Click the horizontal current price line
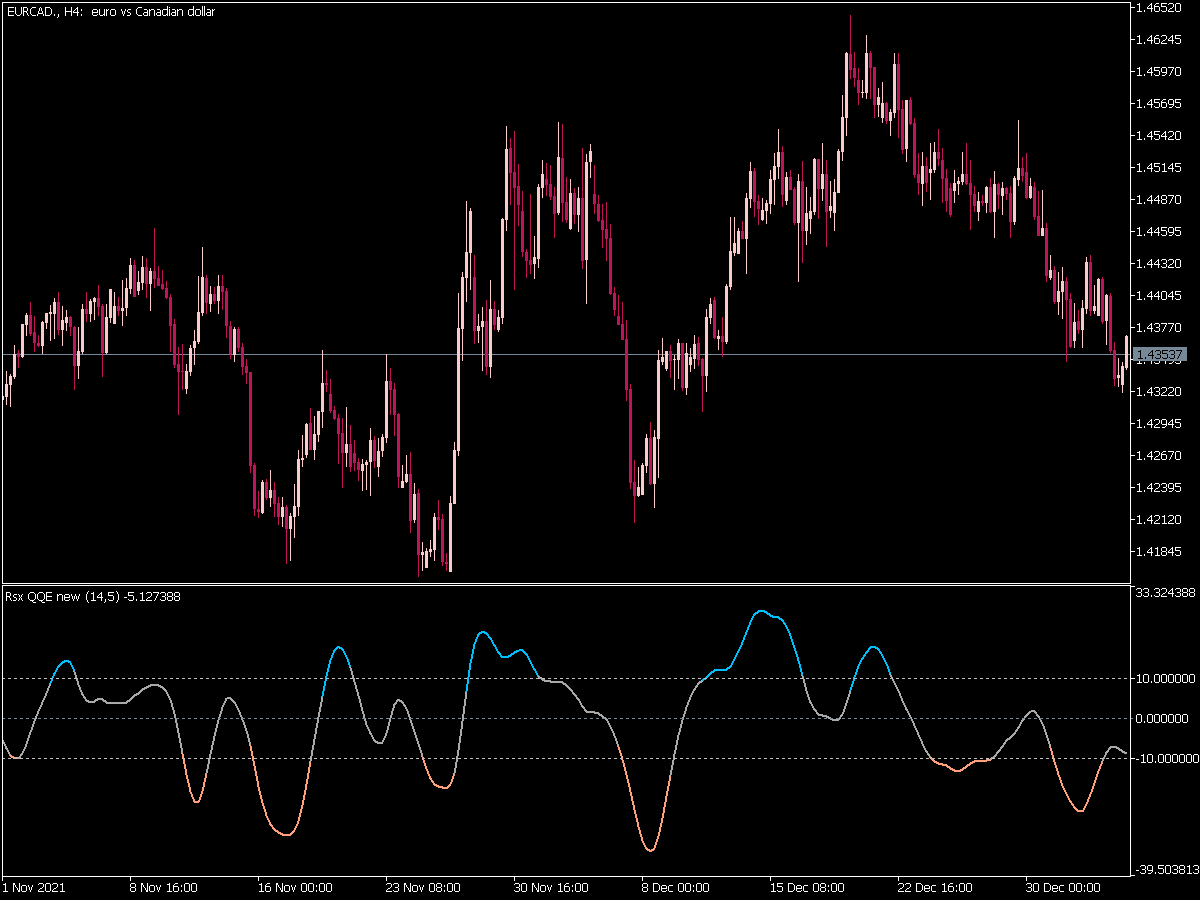 click(565, 355)
